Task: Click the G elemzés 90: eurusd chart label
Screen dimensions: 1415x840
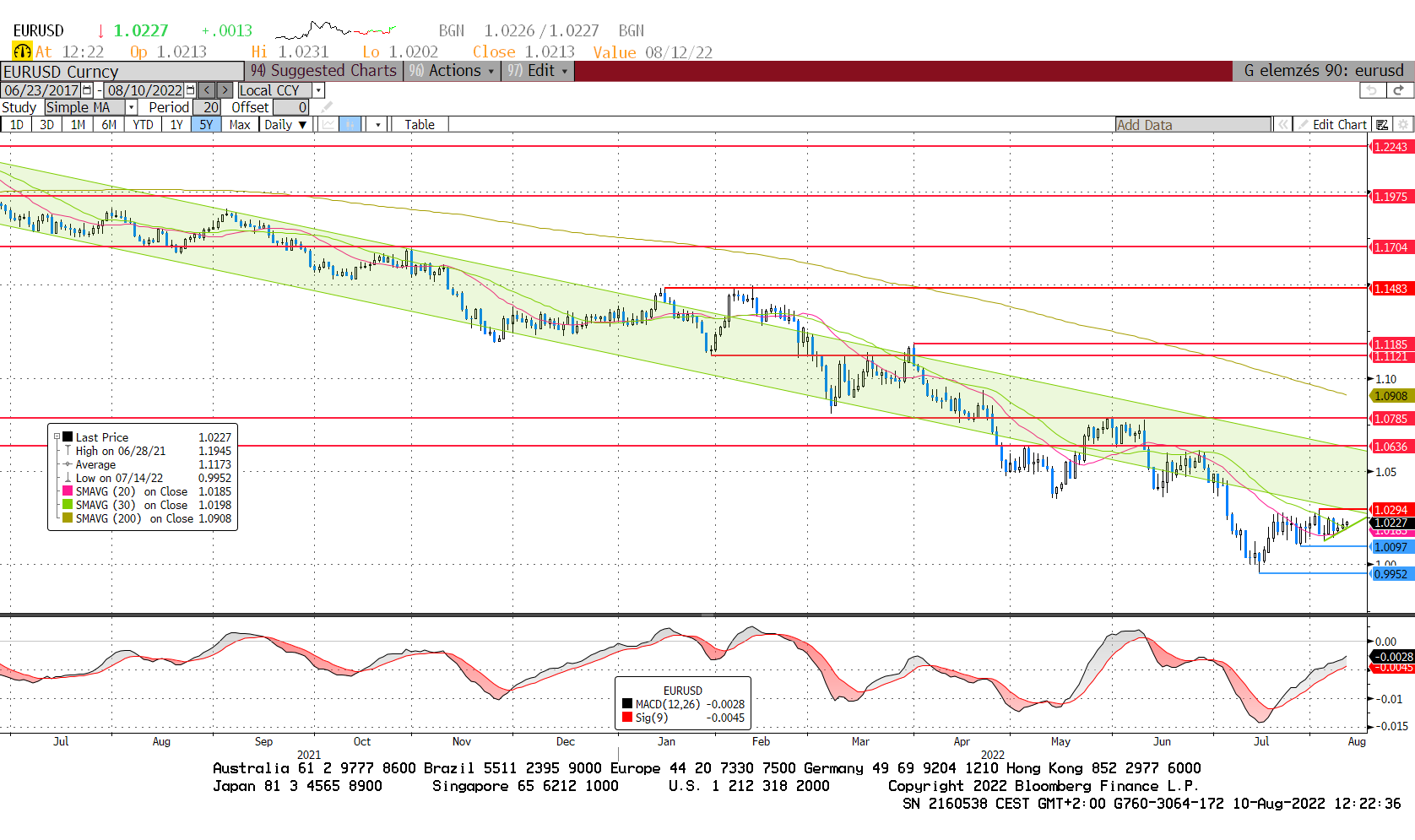Action: 1323,71
